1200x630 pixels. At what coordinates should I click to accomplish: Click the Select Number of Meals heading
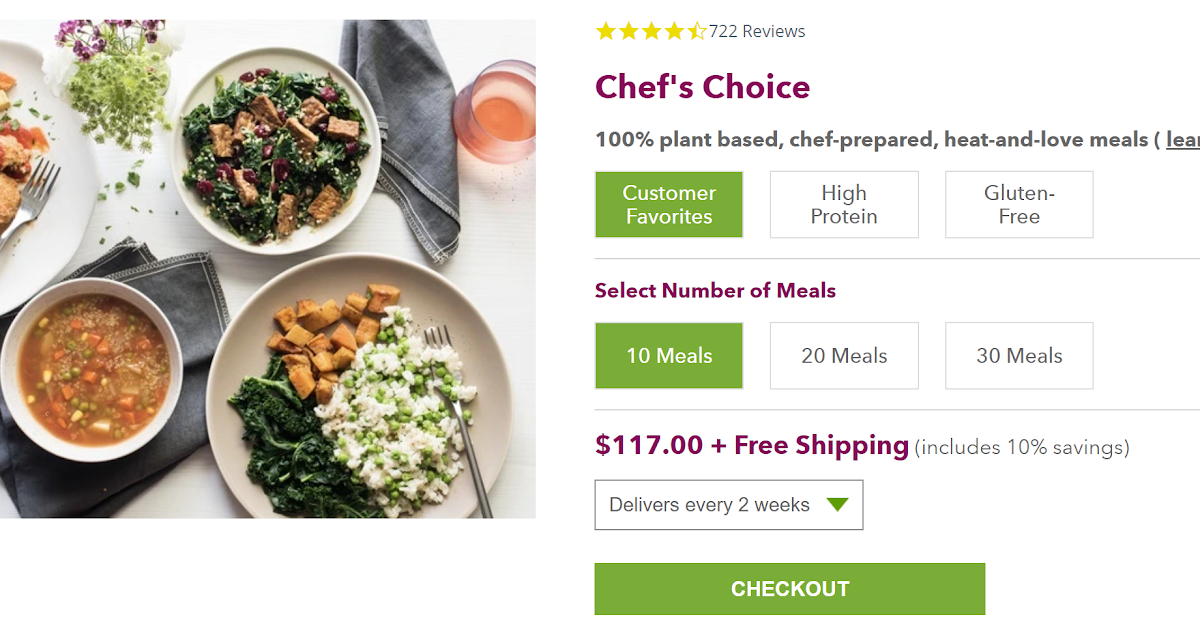[x=715, y=290]
